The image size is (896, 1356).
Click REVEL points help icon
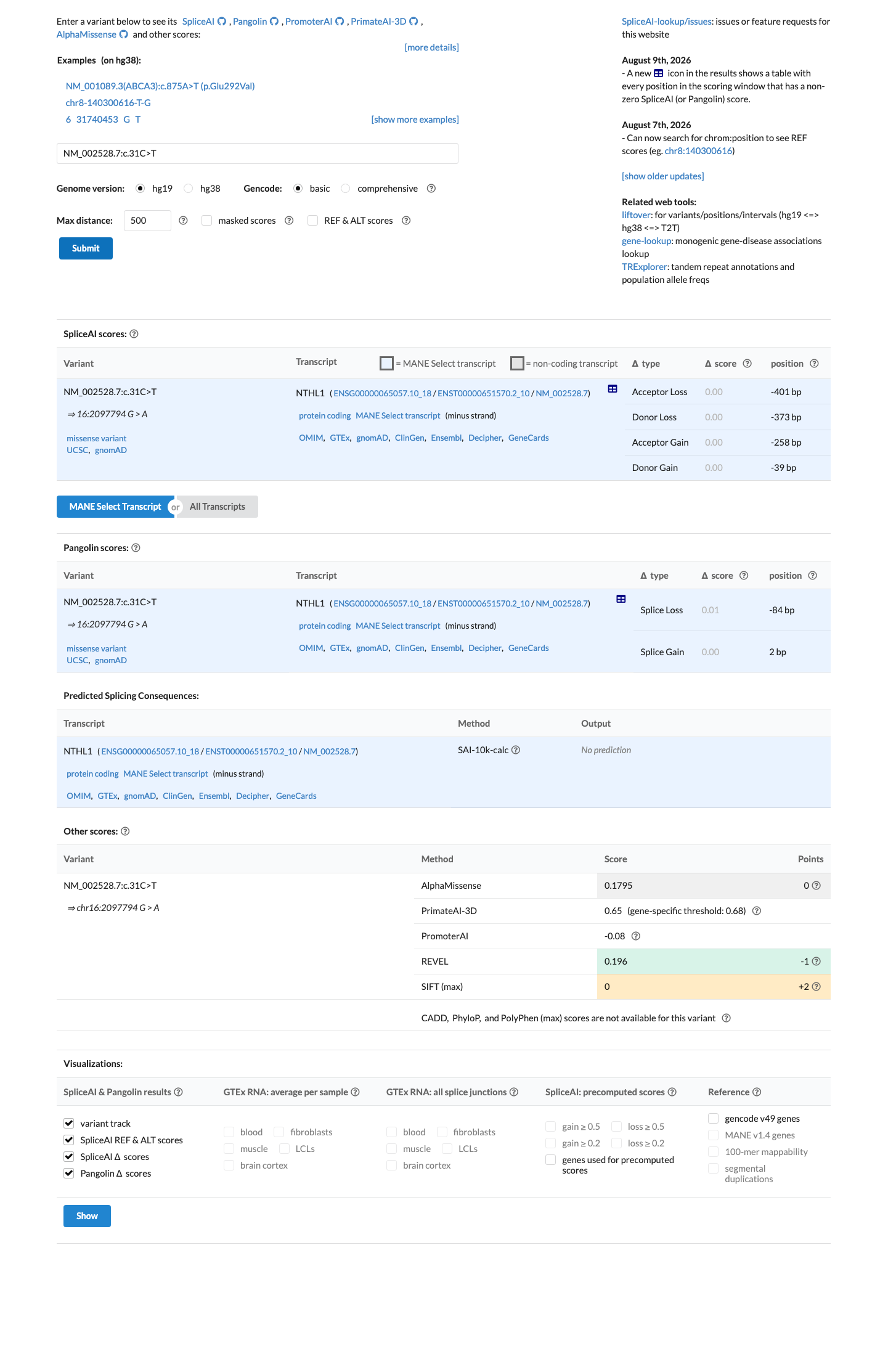pos(817,962)
